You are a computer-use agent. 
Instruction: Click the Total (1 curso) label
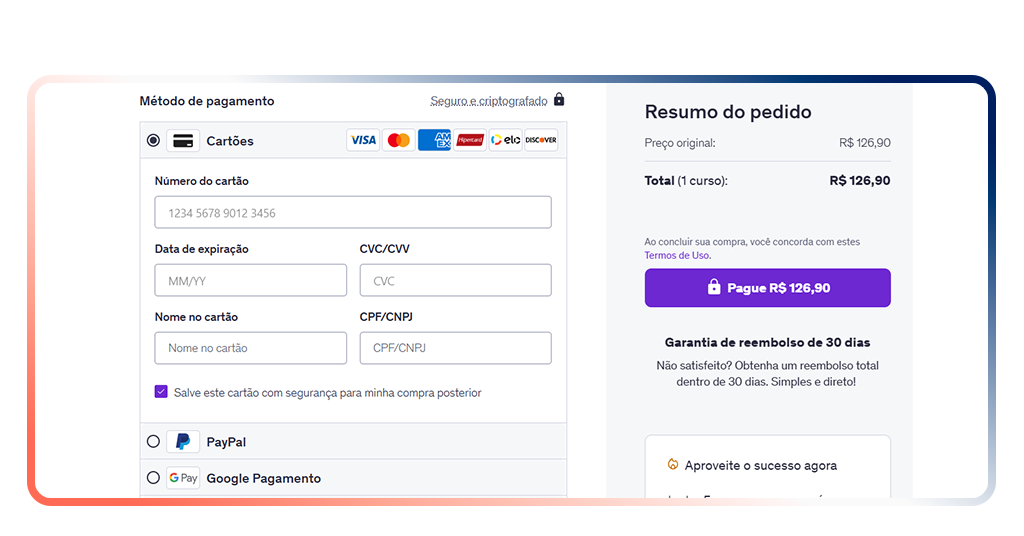point(686,181)
